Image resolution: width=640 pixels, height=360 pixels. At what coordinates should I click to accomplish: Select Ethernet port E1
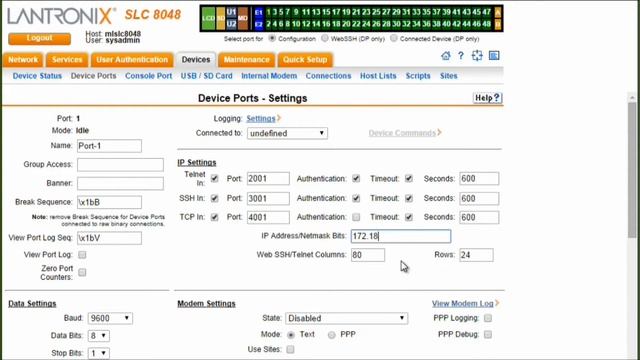point(258,12)
